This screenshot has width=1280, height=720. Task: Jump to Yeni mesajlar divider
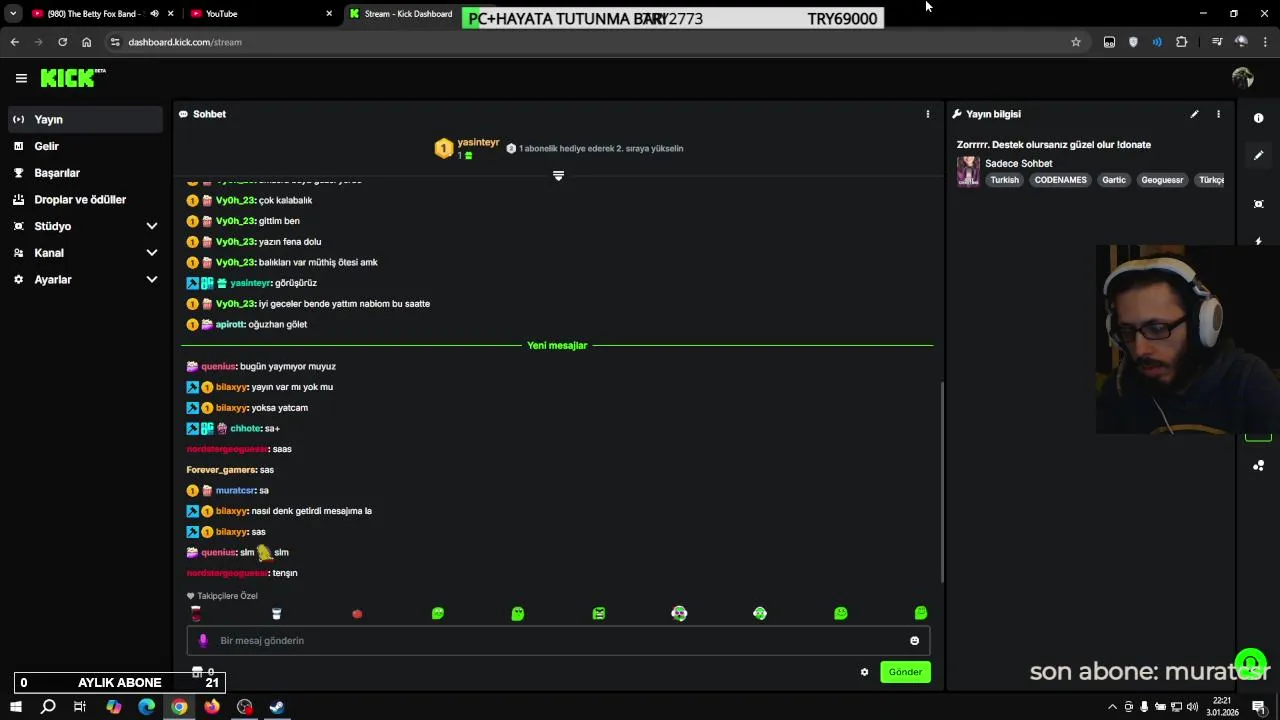tap(557, 345)
